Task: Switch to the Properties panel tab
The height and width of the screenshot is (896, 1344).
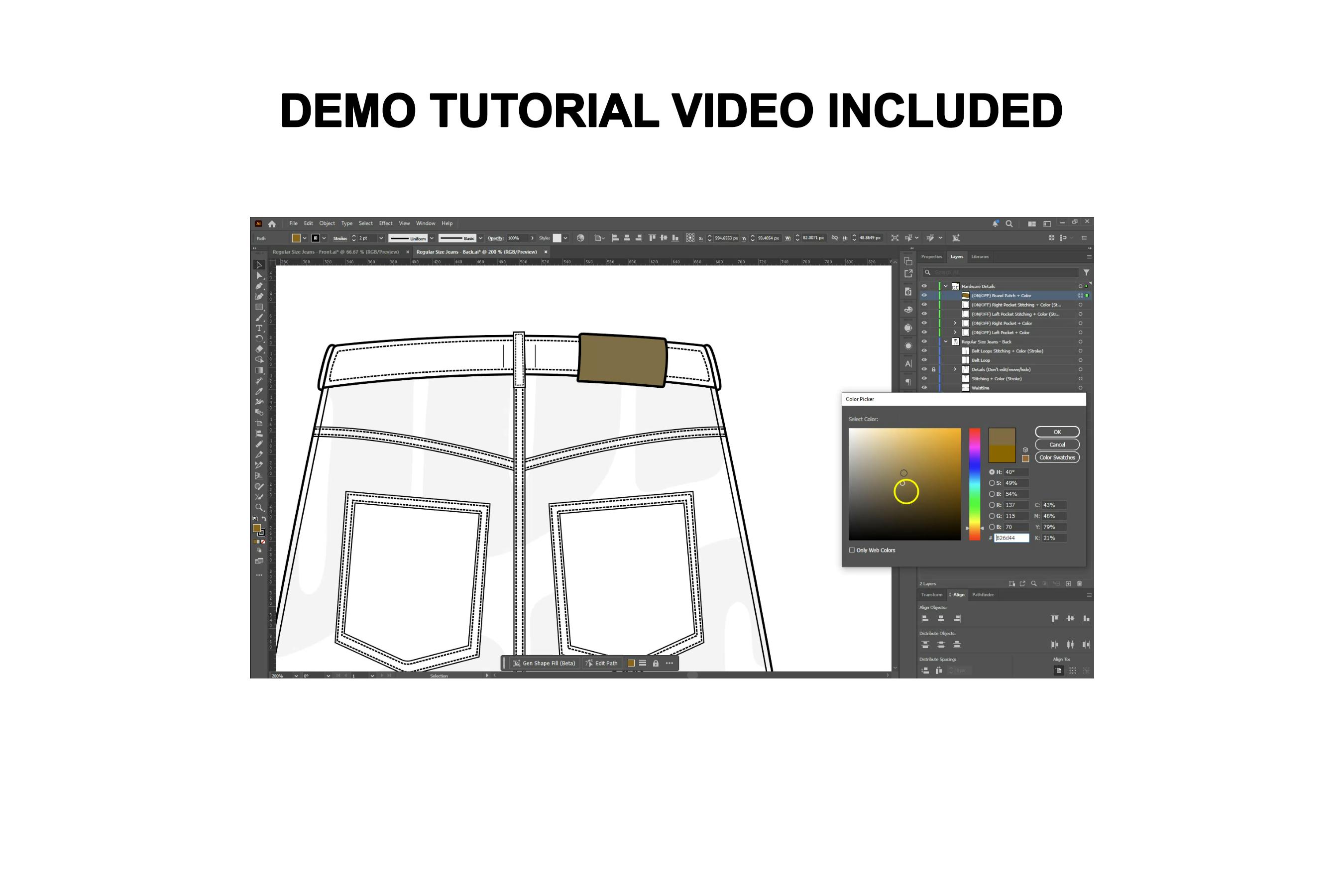Action: pyautogui.click(x=931, y=256)
